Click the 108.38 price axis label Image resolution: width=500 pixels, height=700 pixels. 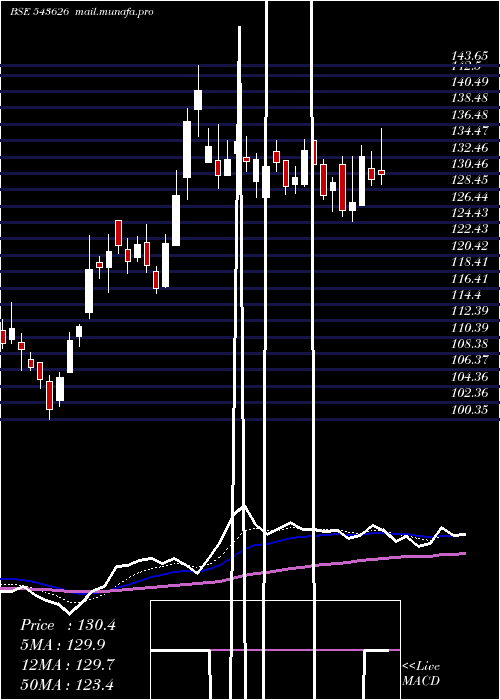coord(470,344)
